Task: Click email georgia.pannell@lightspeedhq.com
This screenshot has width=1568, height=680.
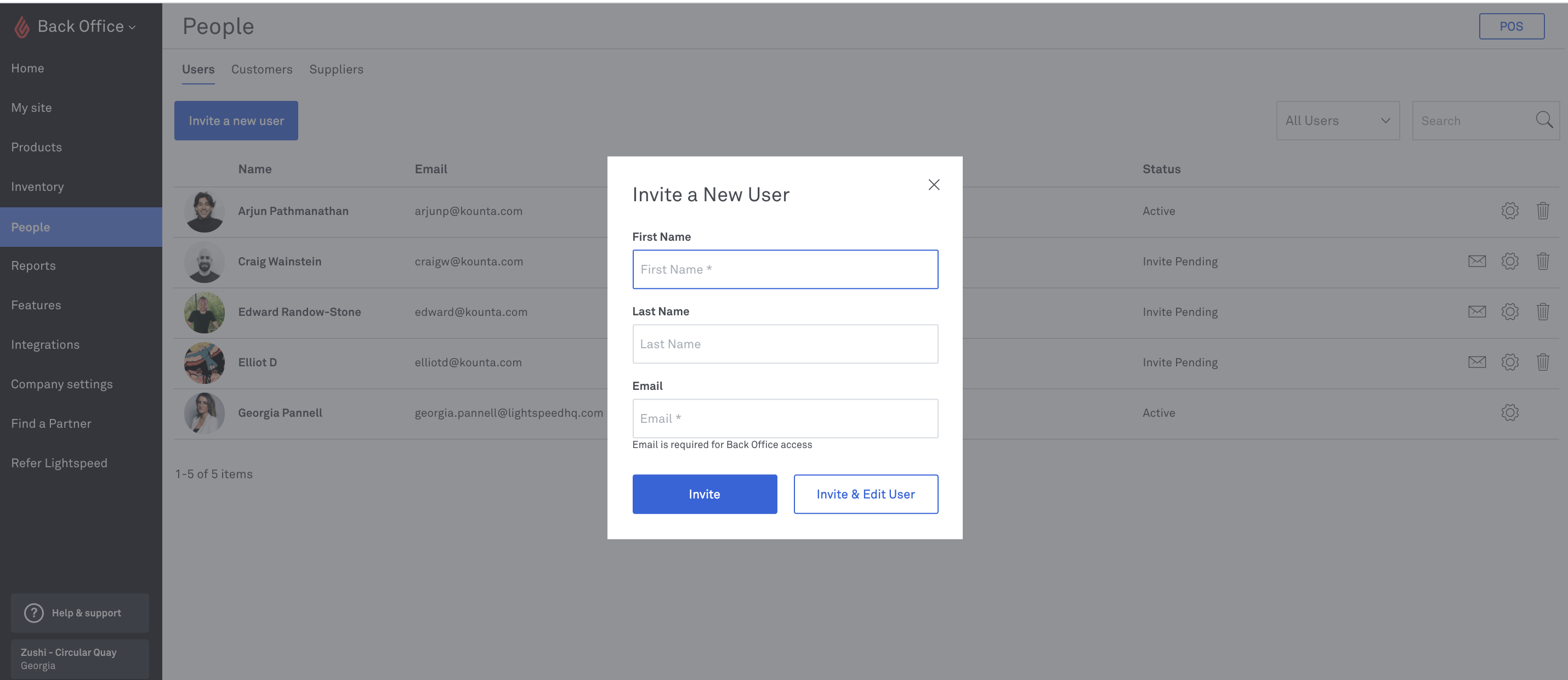Action: click(509, 413)
